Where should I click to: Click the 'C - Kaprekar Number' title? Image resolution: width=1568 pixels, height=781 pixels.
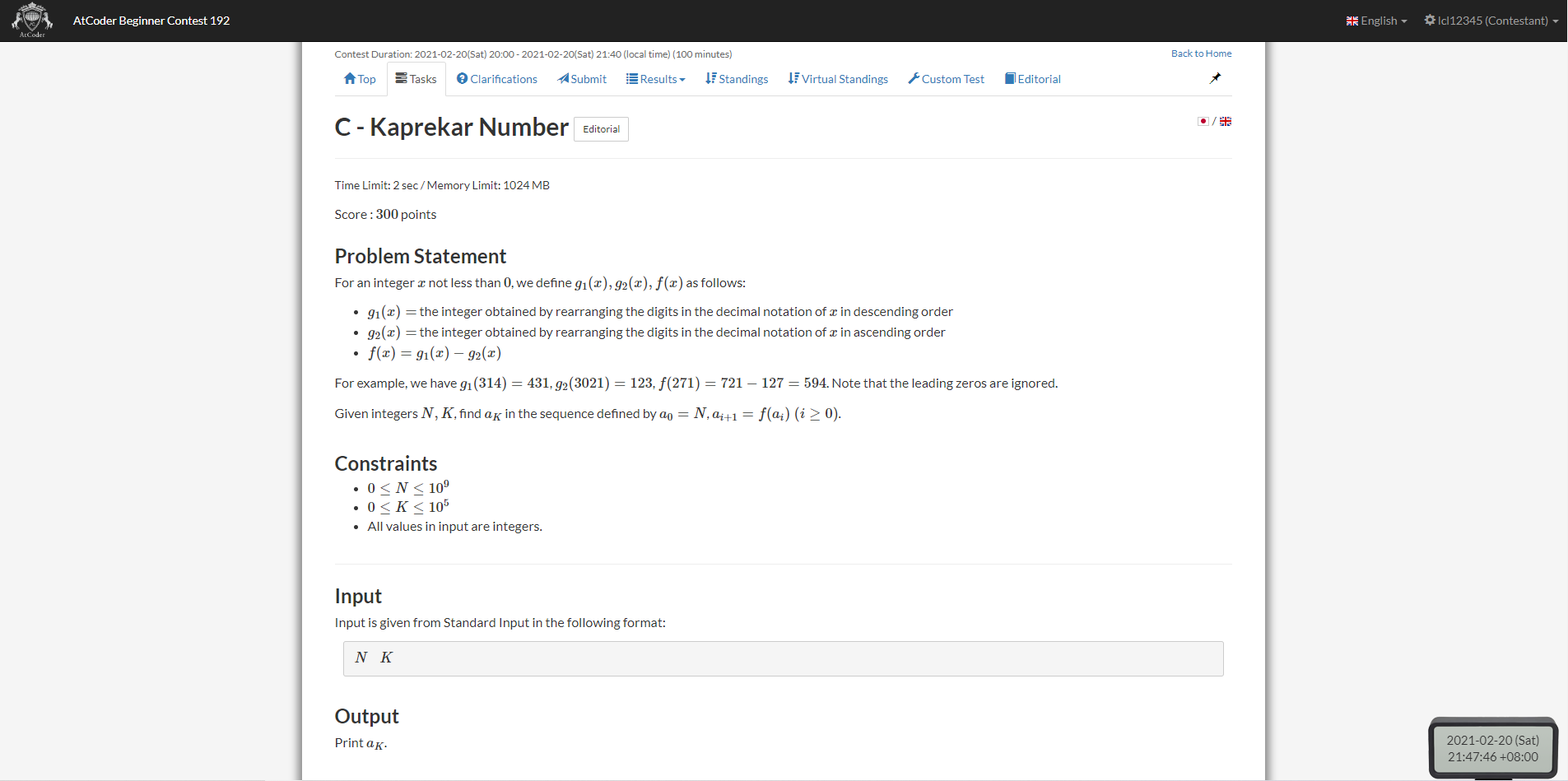coord(452,128)
